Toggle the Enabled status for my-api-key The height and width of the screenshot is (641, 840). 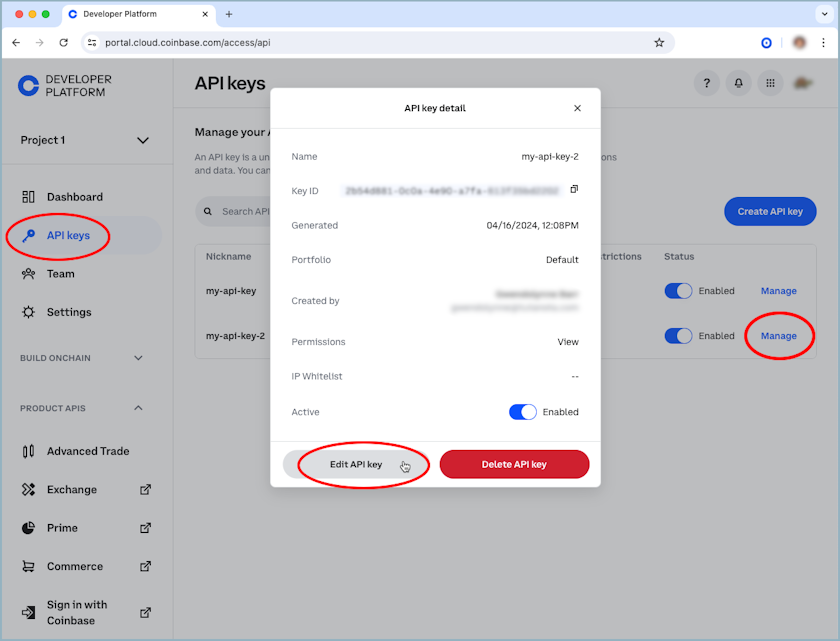(x=678, y=290)
